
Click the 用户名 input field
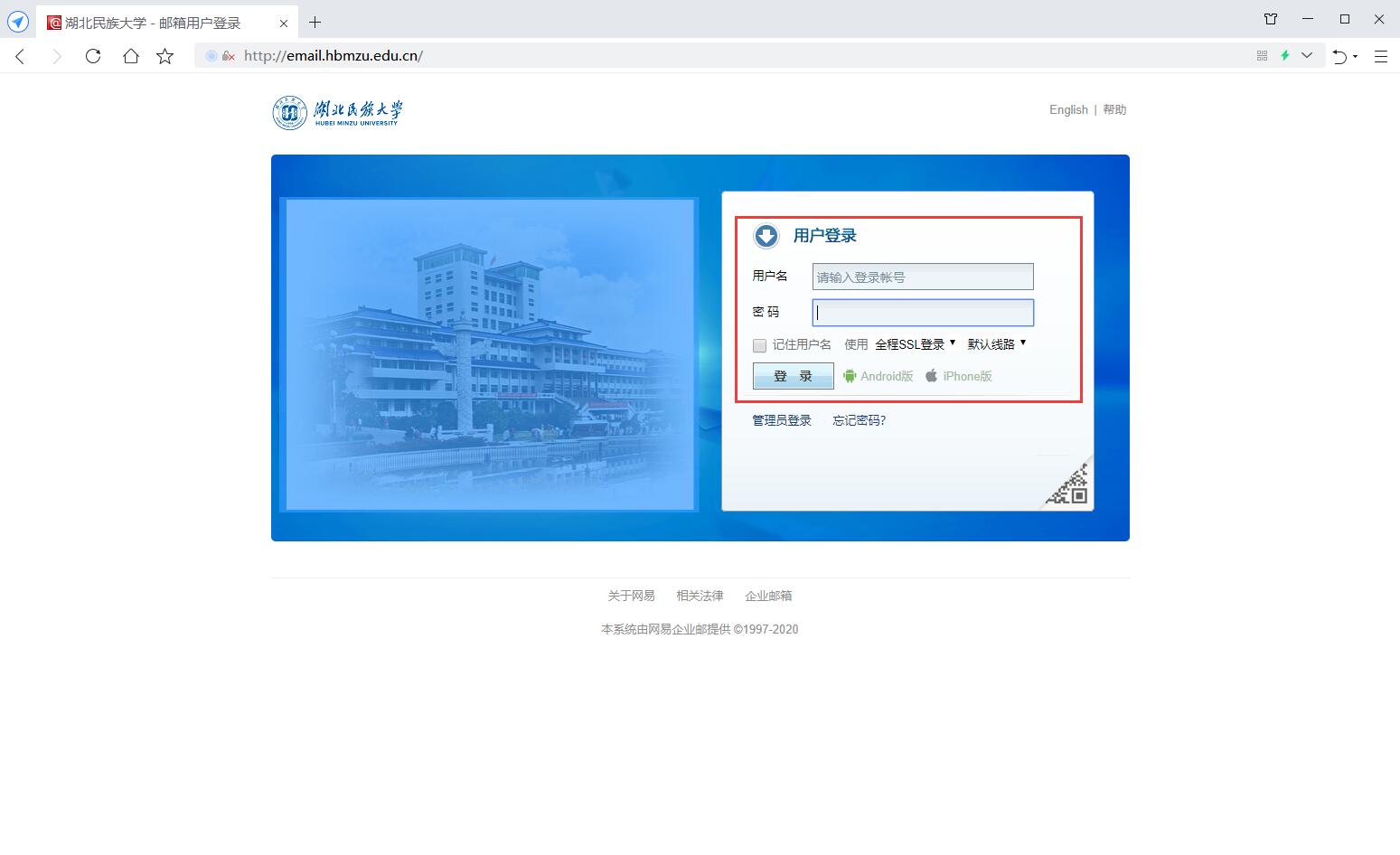922,277
